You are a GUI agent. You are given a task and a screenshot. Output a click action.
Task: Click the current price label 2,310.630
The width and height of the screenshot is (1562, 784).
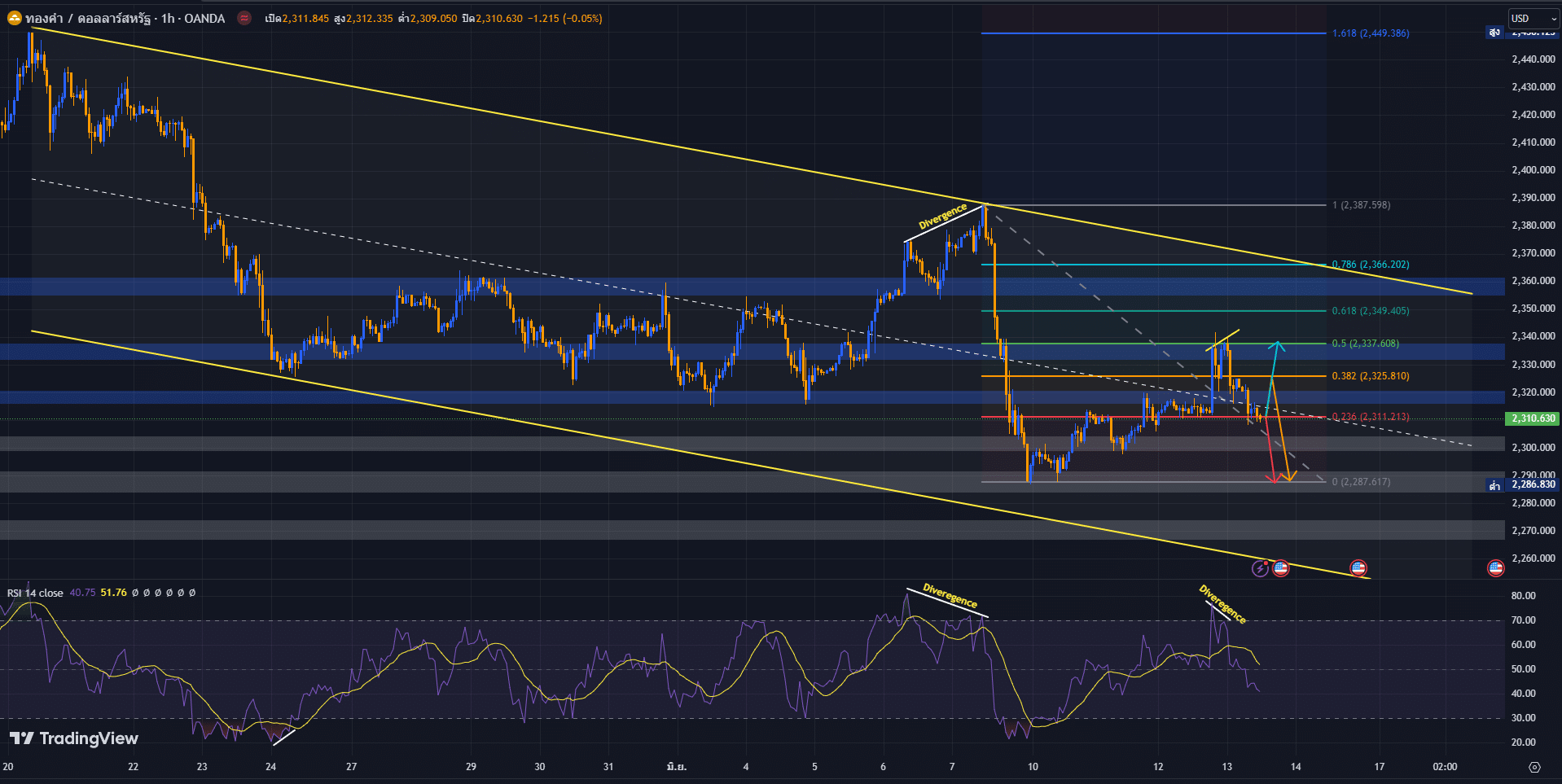click(x=1533, y=418)
